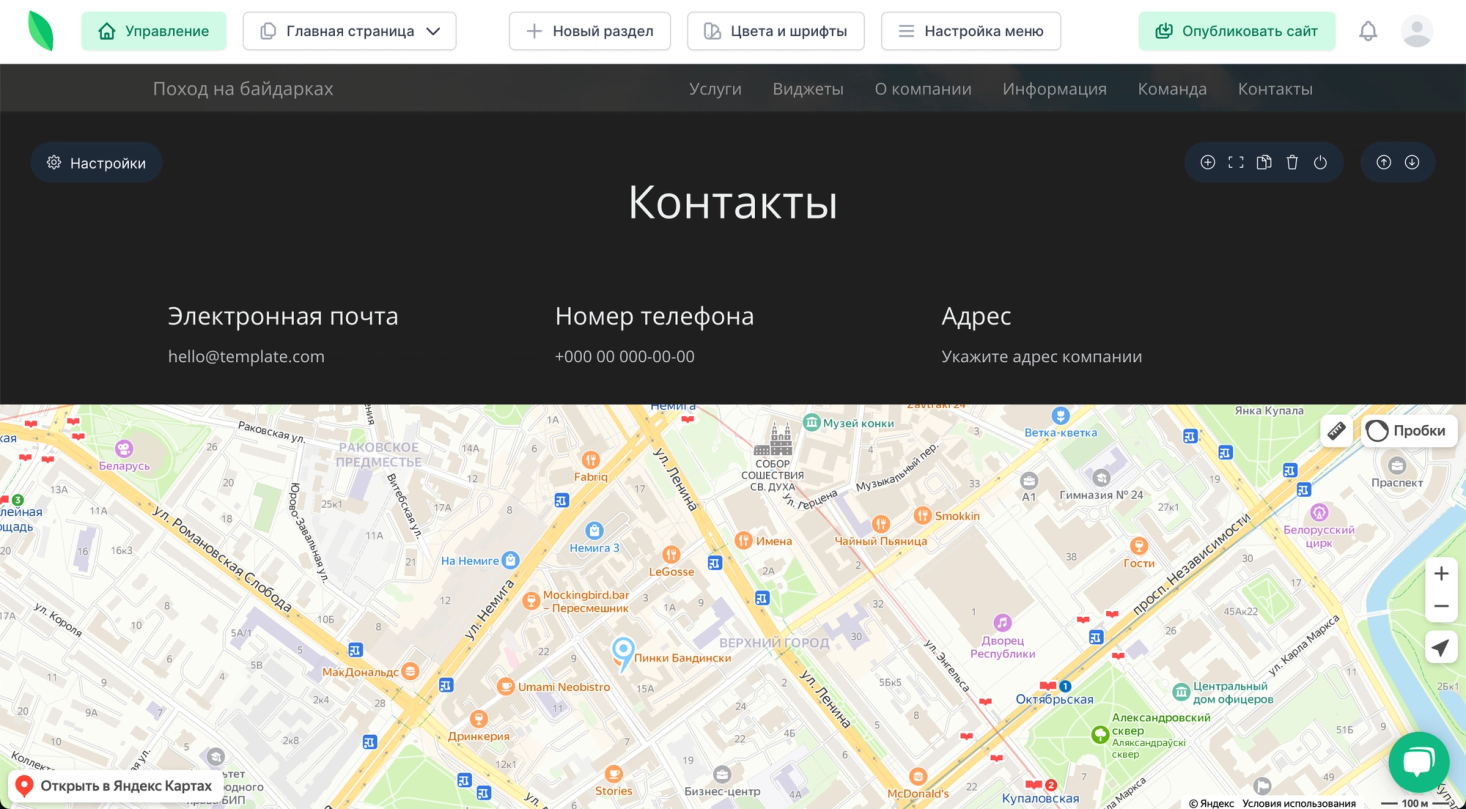Image resolution: width=1466 pixels, height=809 pixels.
Task: Click Mockingbird.bar map marker
Action: pyautogui.click(x=531, y=601)
